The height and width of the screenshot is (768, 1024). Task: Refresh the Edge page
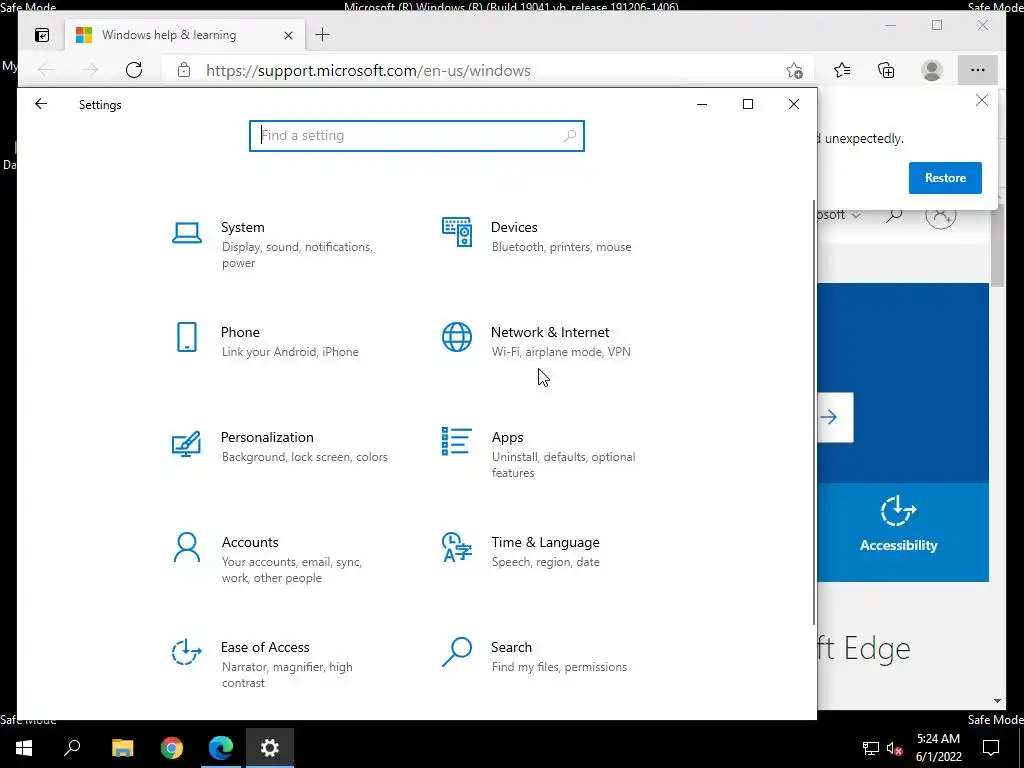click(x=134, y=70)
